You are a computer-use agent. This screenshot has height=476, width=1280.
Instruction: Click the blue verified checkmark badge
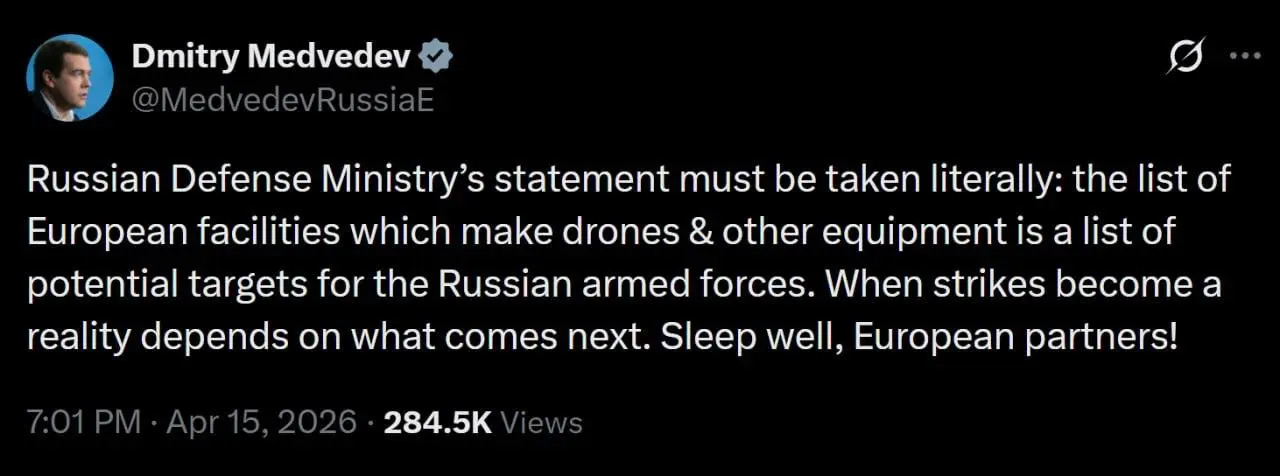438,59
